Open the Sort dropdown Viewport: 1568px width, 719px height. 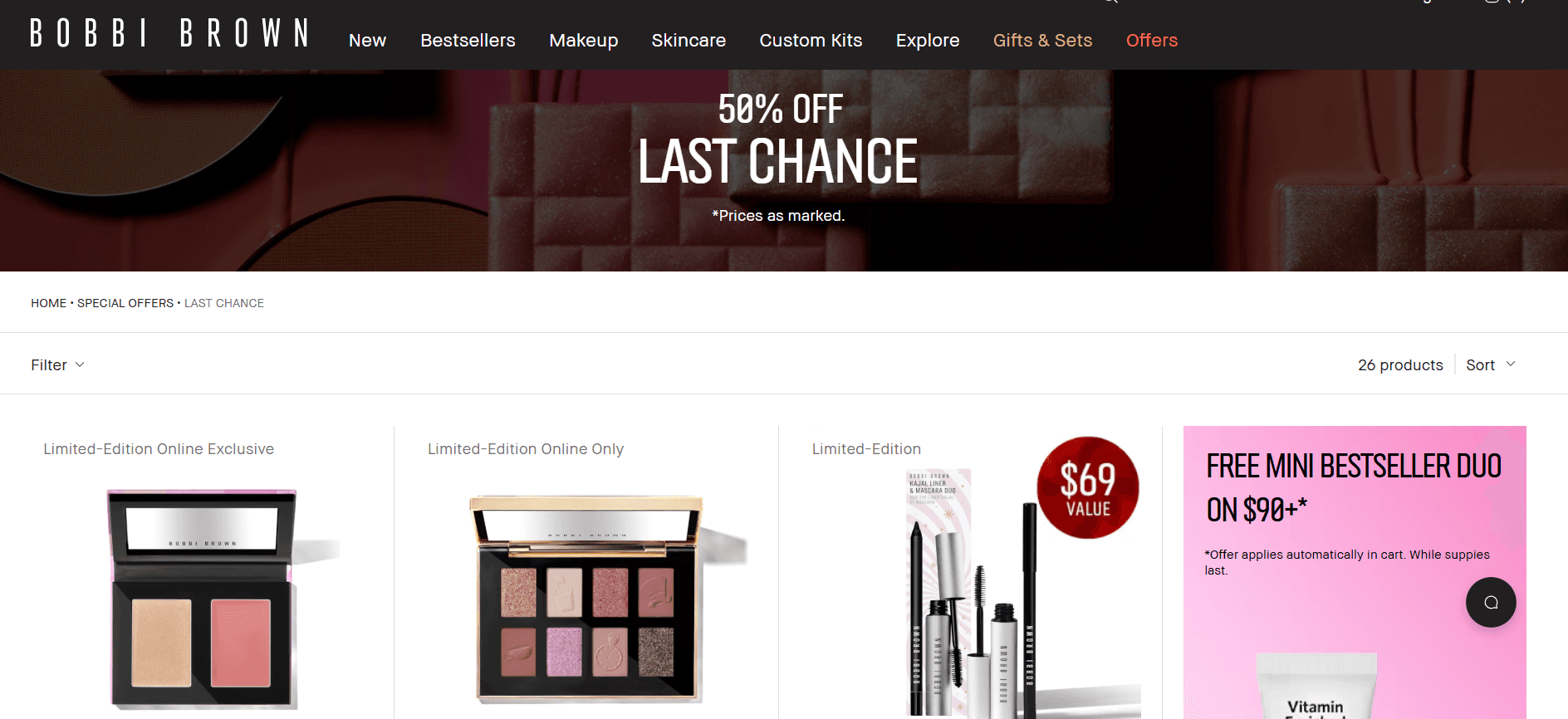[1491, 364]
